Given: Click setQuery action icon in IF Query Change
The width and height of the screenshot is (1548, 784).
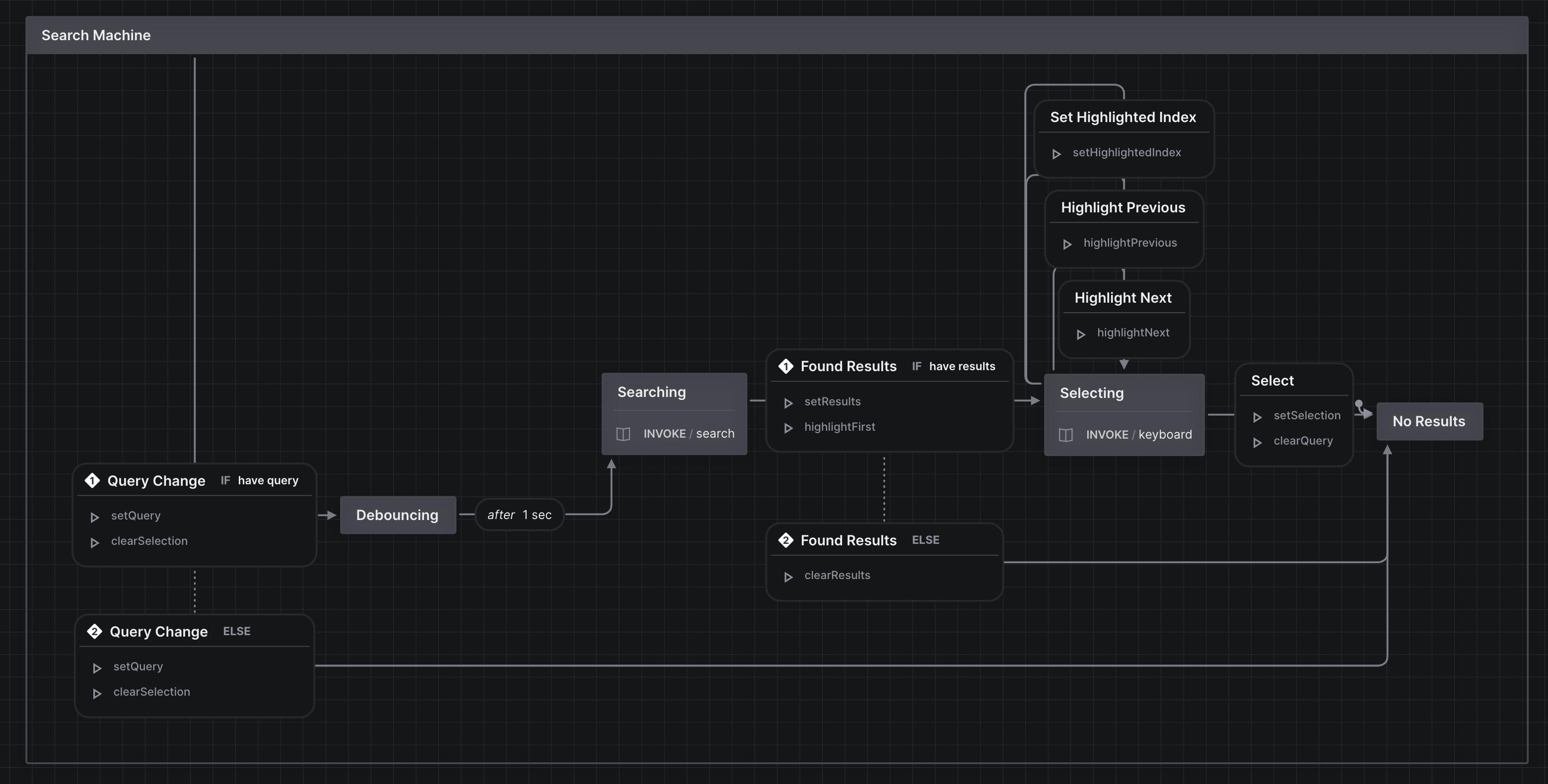Looking at the screenshot, I should coord(94,517).
